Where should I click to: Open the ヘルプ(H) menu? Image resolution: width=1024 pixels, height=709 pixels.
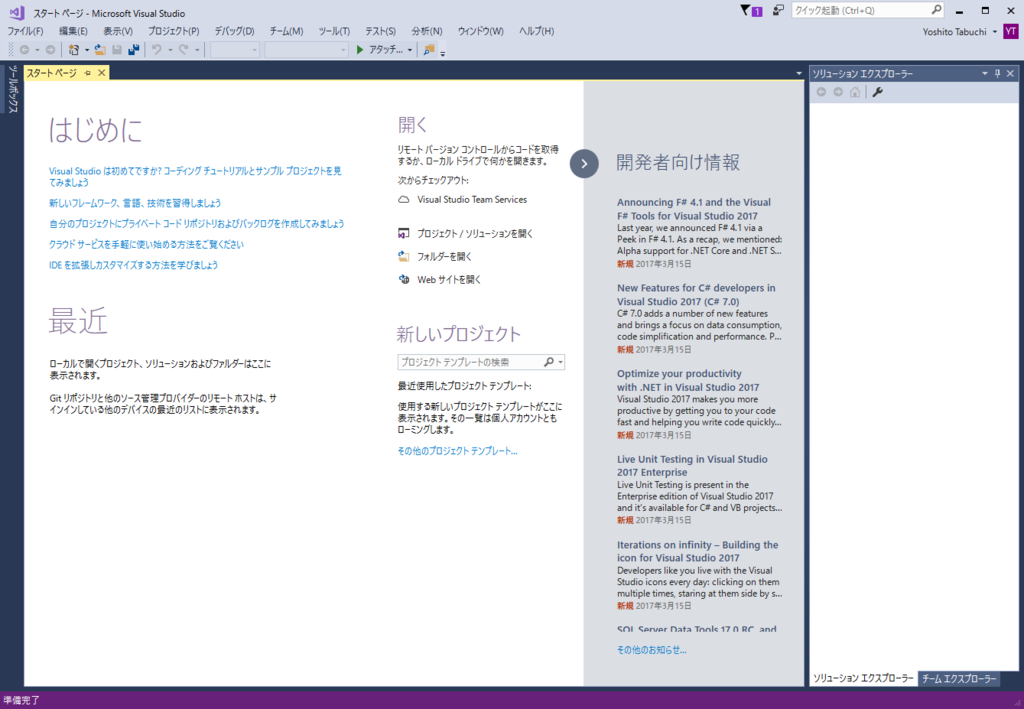click(536, 31)
